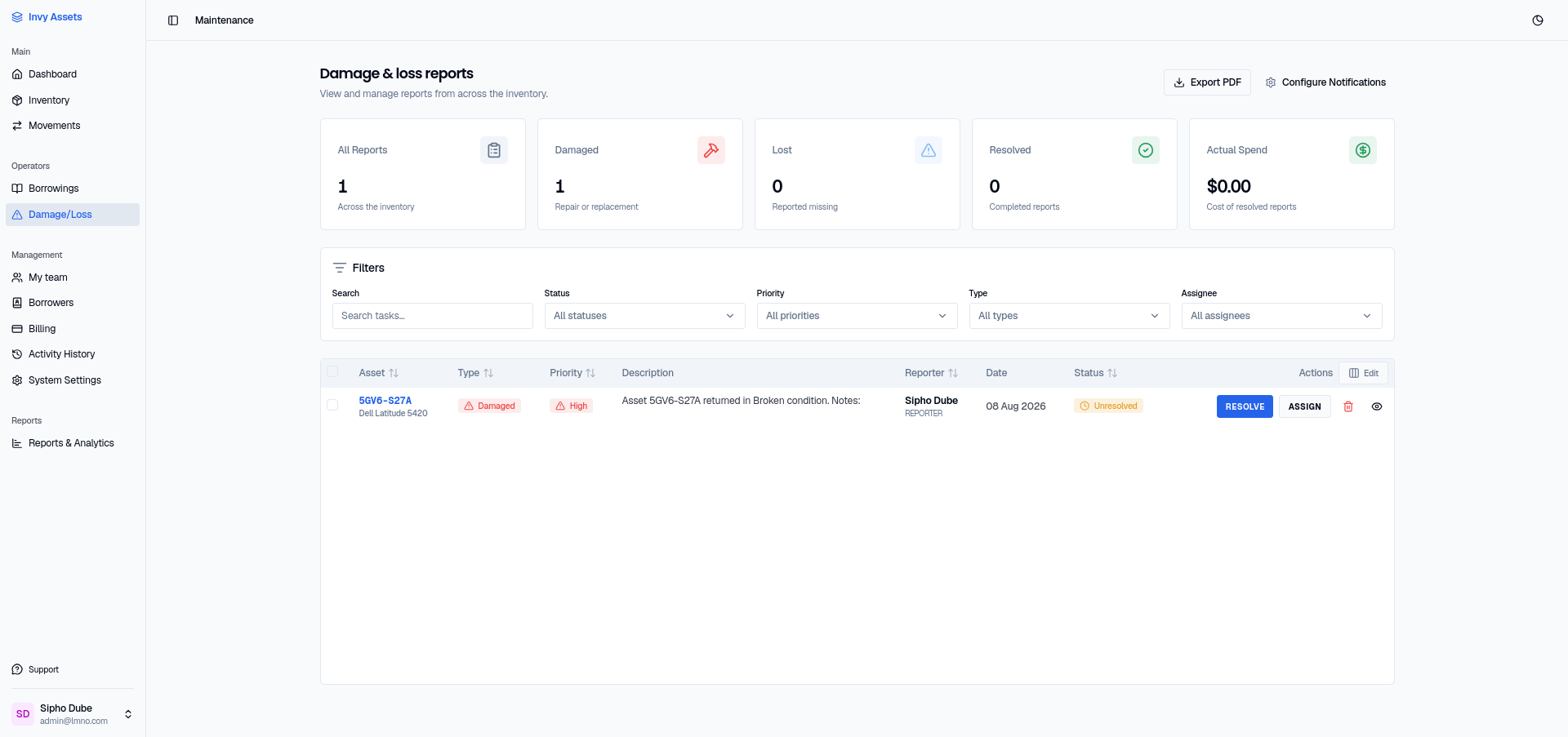
Task: Click the clock icon in top-right corner
Action: coord(1538,20)
